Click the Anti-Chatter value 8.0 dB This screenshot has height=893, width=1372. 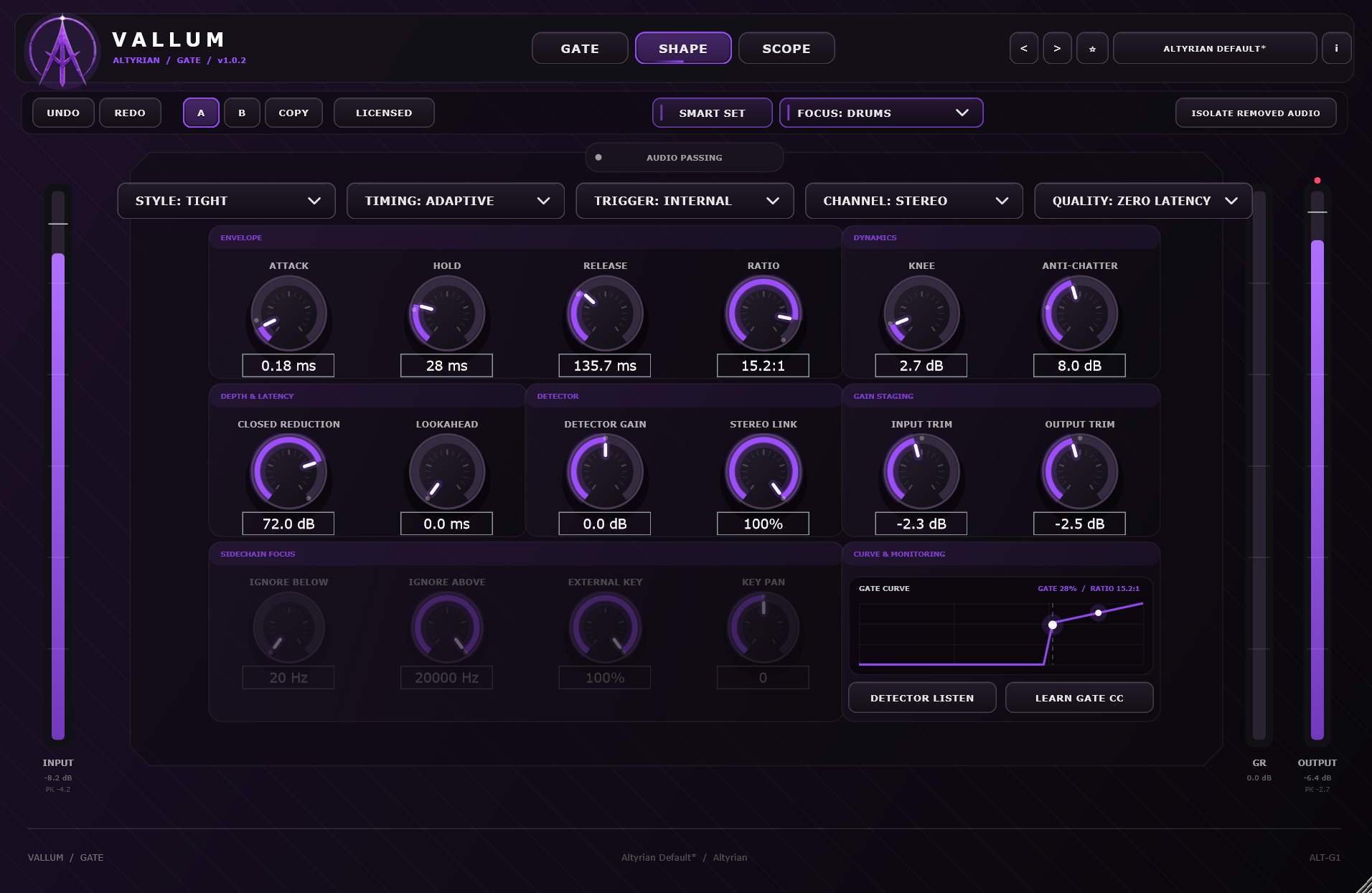(1079, 365)
